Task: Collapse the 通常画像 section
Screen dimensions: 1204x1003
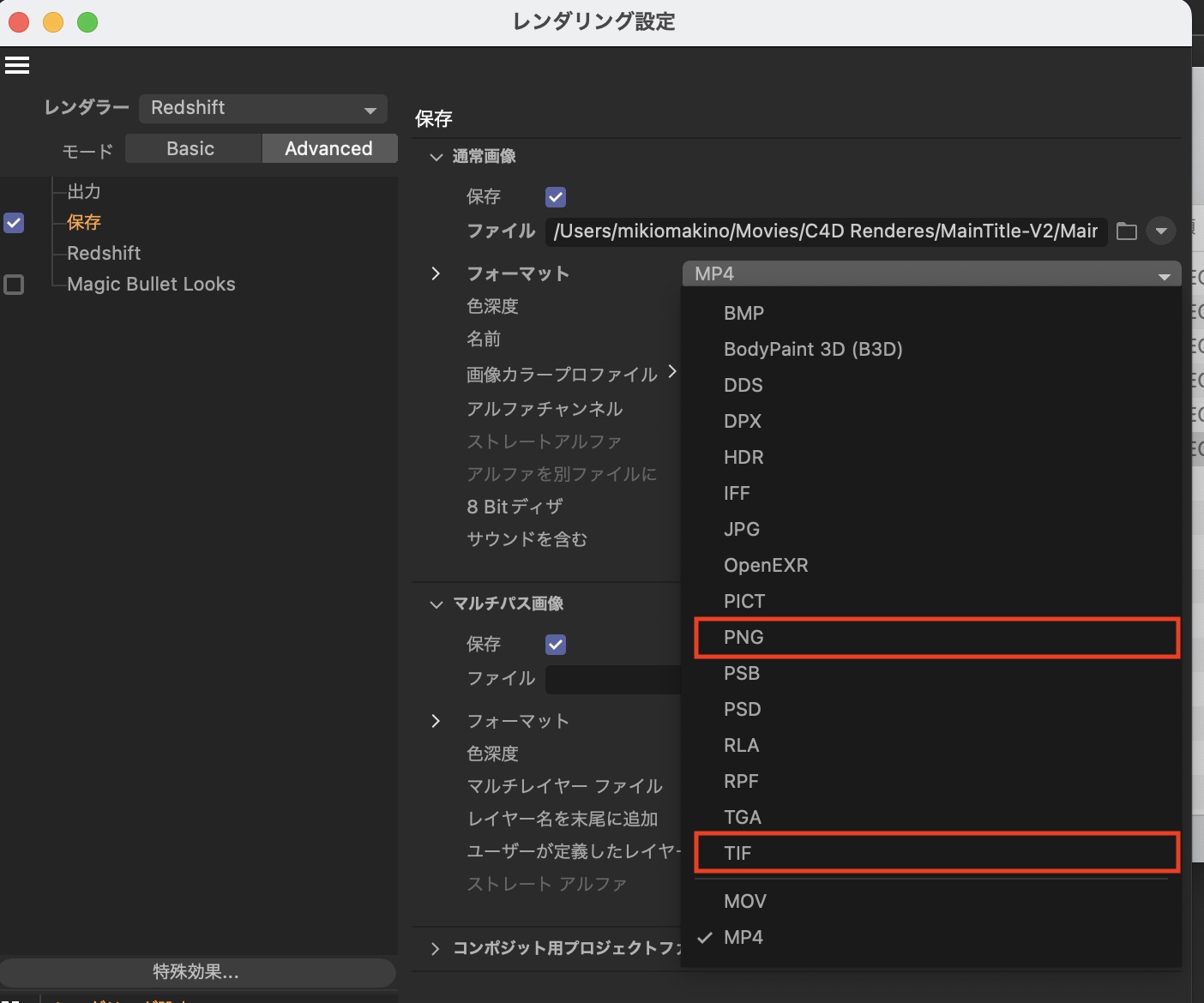Action: pyautogui.click(x=436, y=157)
